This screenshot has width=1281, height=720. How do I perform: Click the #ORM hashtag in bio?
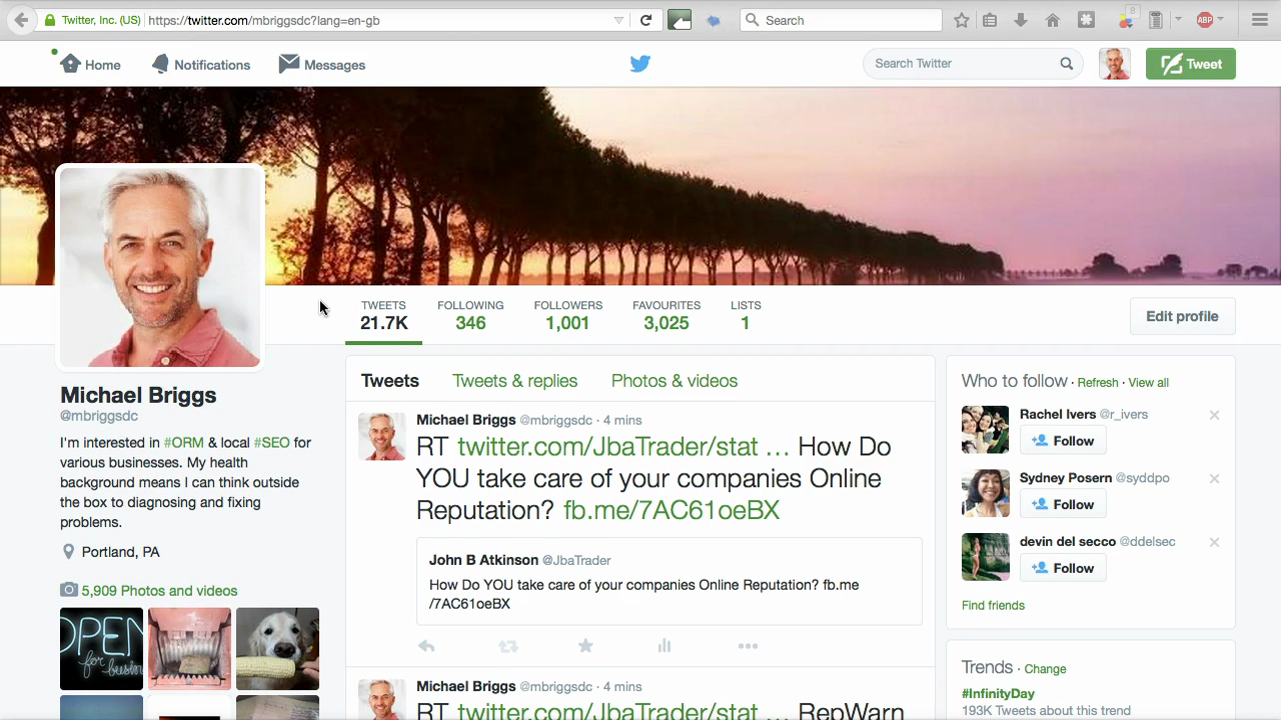(183, 442)
